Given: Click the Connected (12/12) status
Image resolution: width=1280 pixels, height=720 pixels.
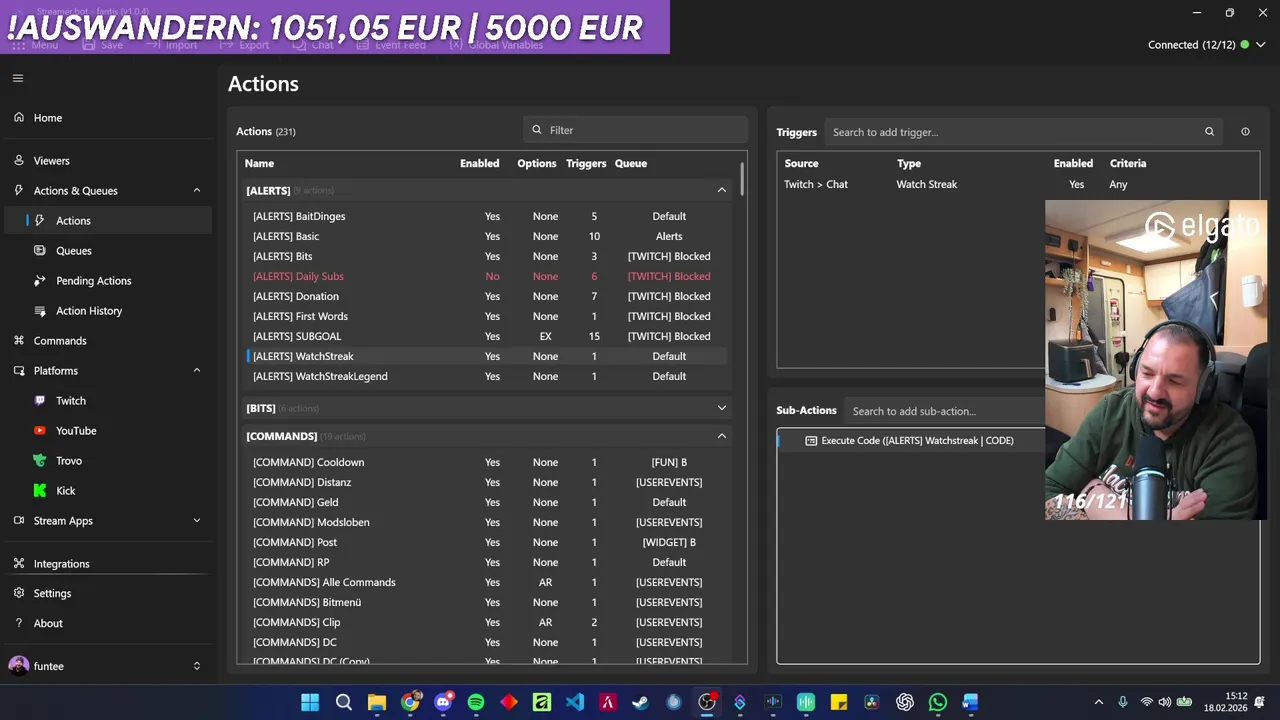Looking at the screenshot, I should click(1191, 45).
